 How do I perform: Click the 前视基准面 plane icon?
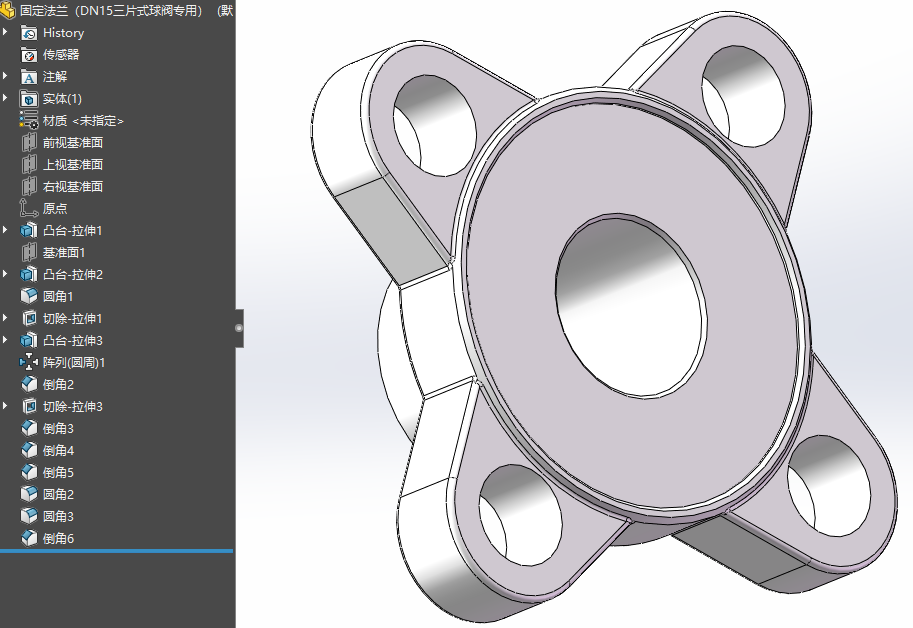tap(29, 143)
